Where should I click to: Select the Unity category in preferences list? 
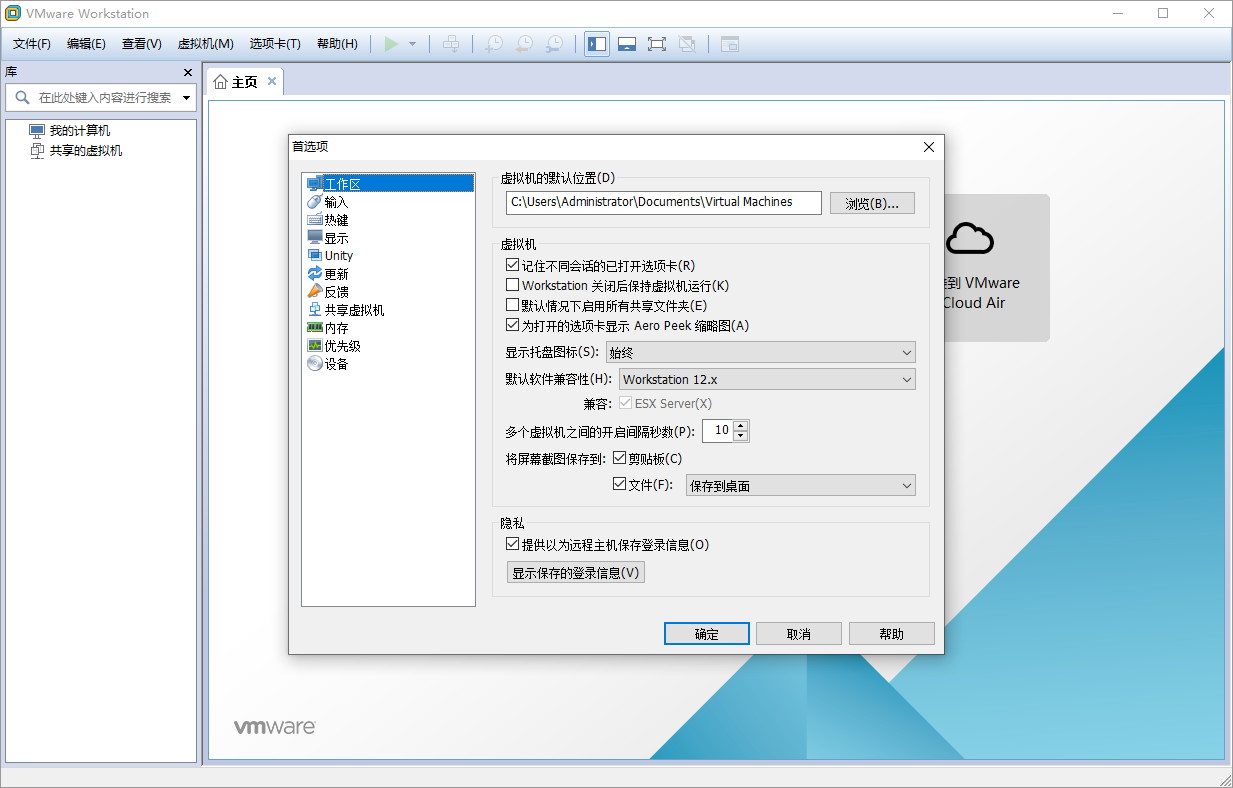click(337, 255)
